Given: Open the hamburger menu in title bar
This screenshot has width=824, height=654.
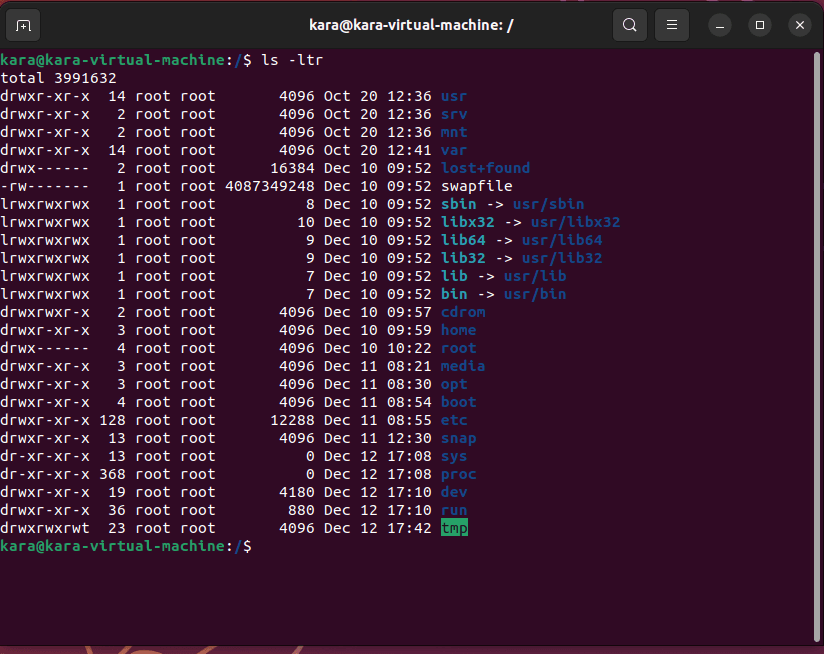Looking at the screenshot, I should [673, 25].
